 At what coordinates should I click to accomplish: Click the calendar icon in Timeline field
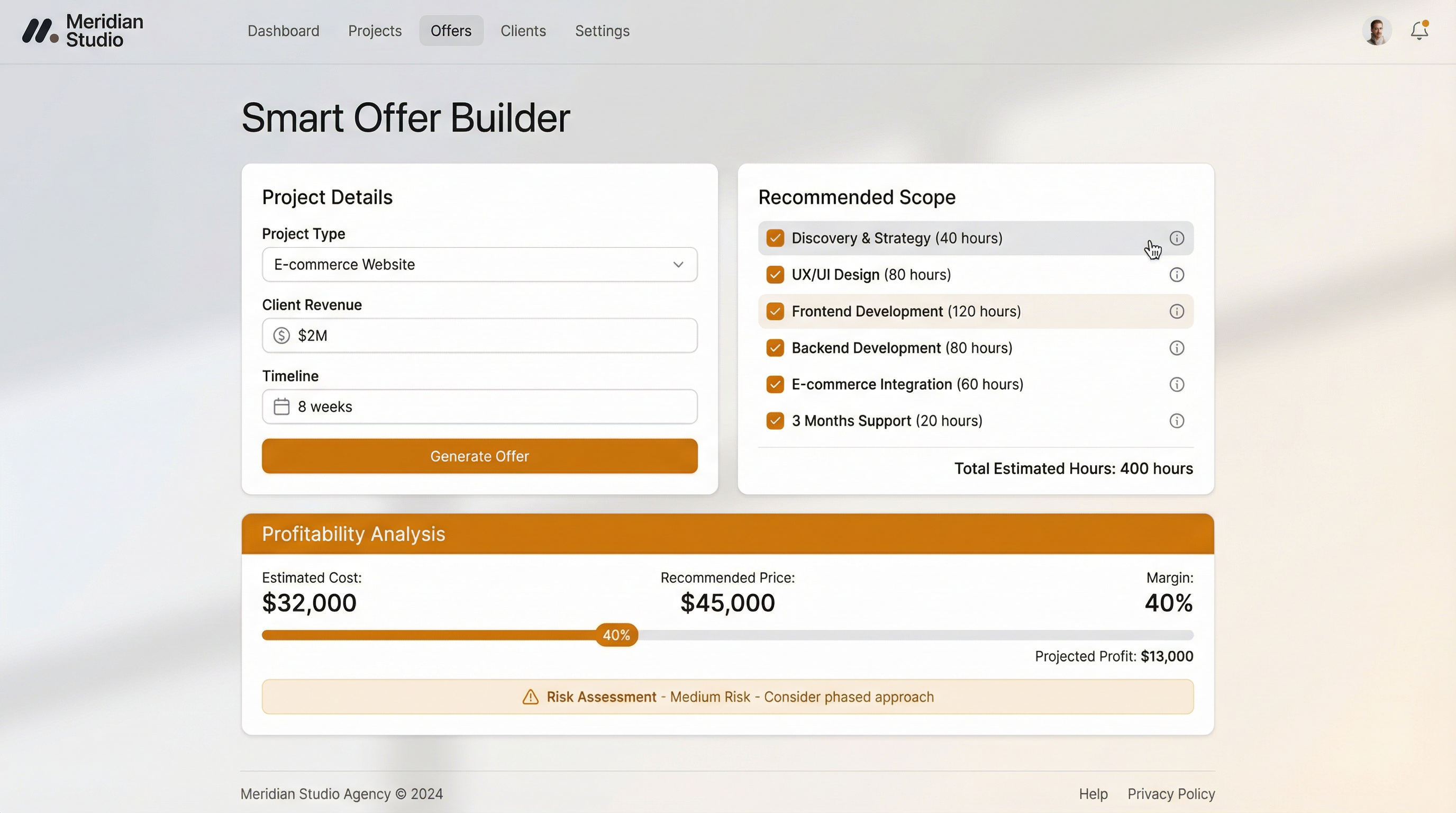[x=281, y=406]
